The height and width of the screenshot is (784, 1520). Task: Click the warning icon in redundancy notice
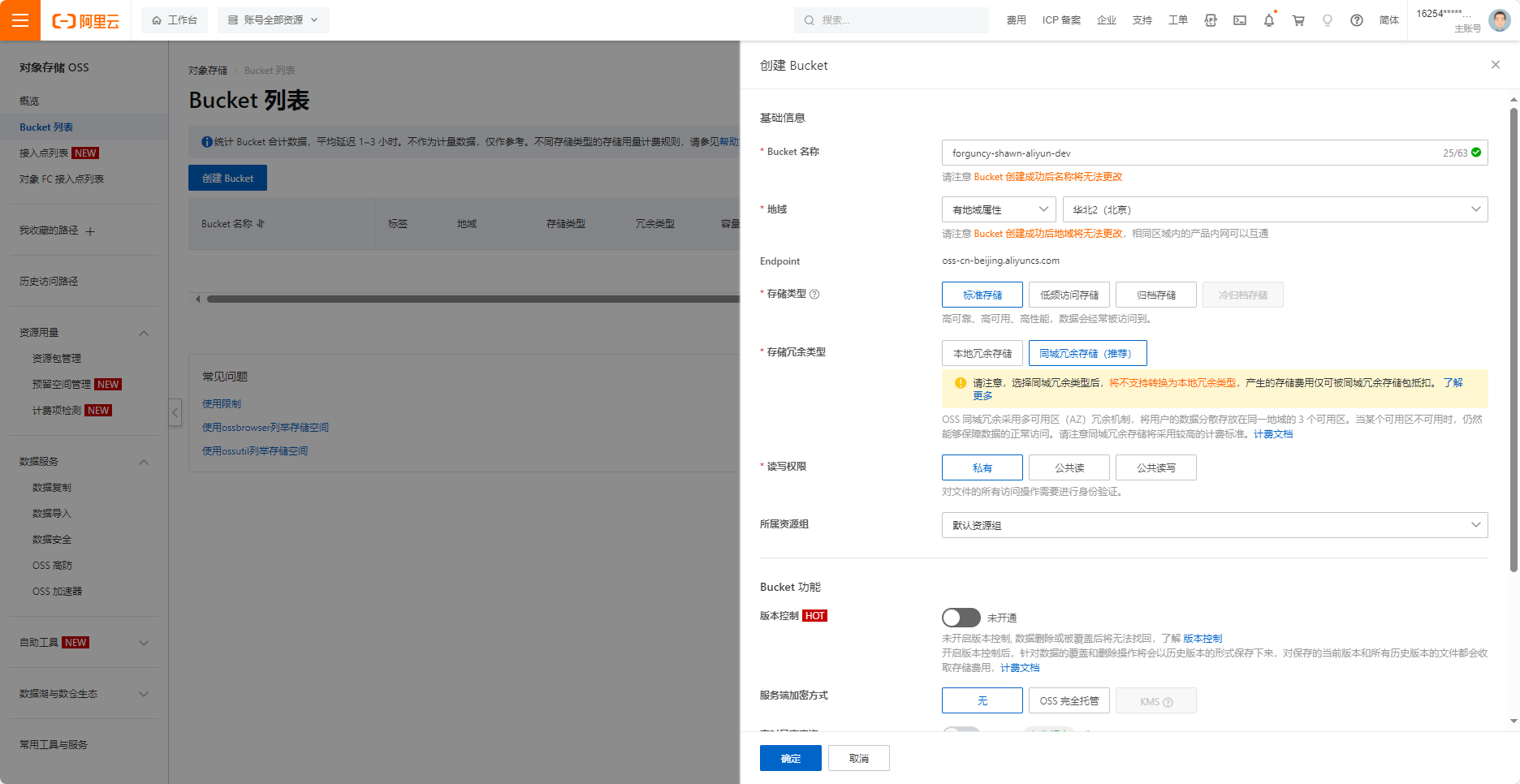(961, 383)
